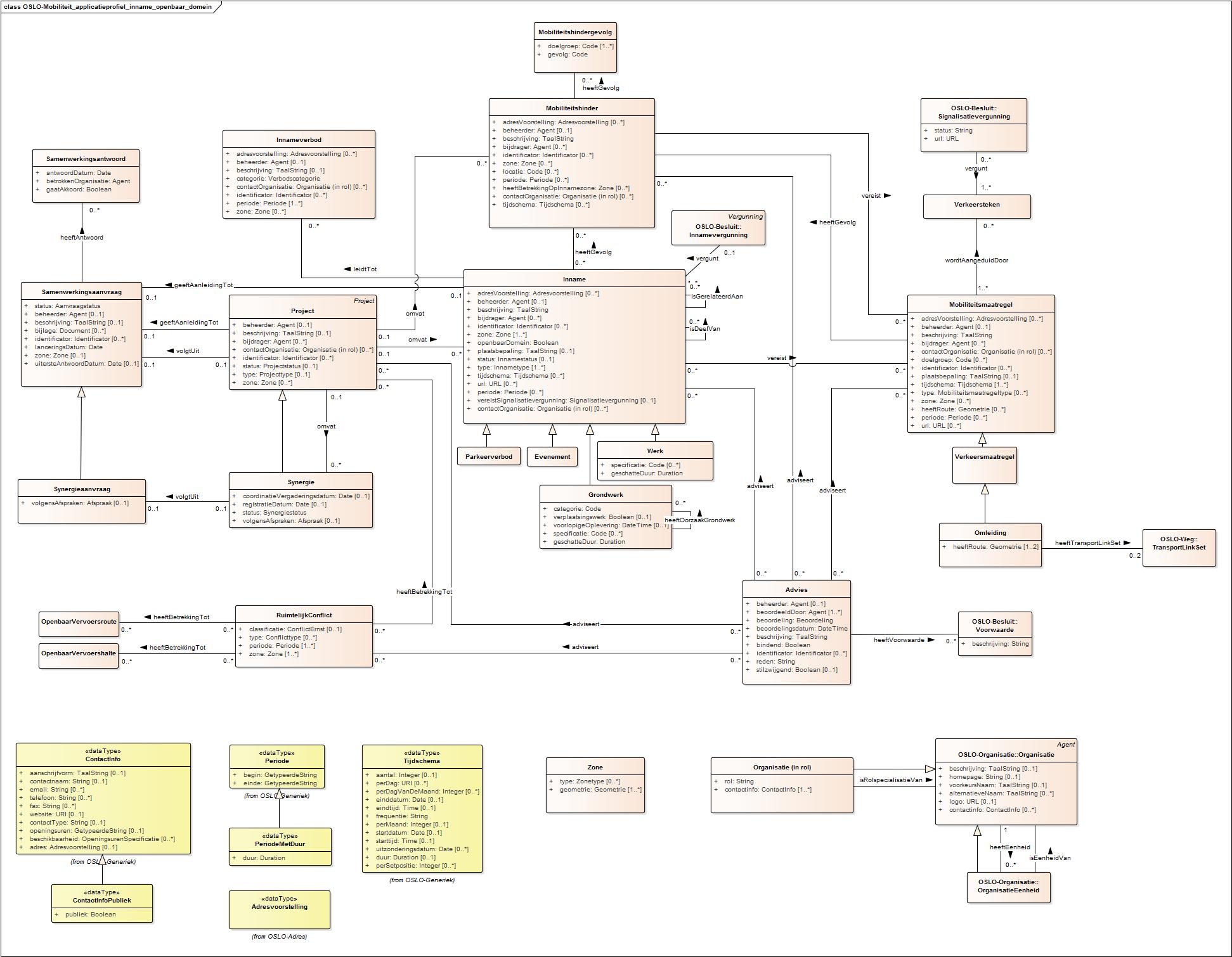Click the Verkeersteken class box

click(x=976, y=205)
